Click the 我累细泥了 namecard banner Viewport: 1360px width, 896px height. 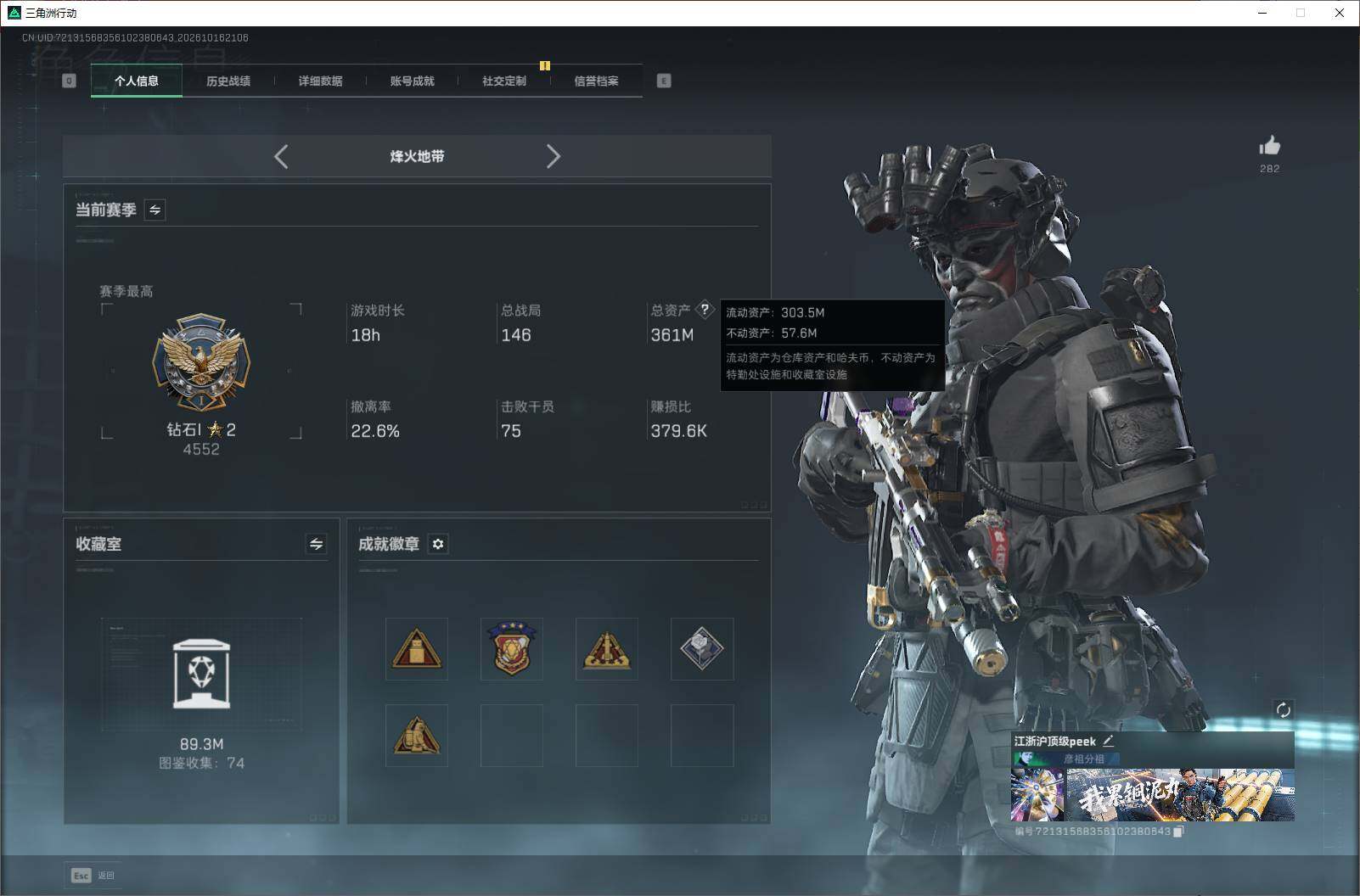click(1180, 795)
